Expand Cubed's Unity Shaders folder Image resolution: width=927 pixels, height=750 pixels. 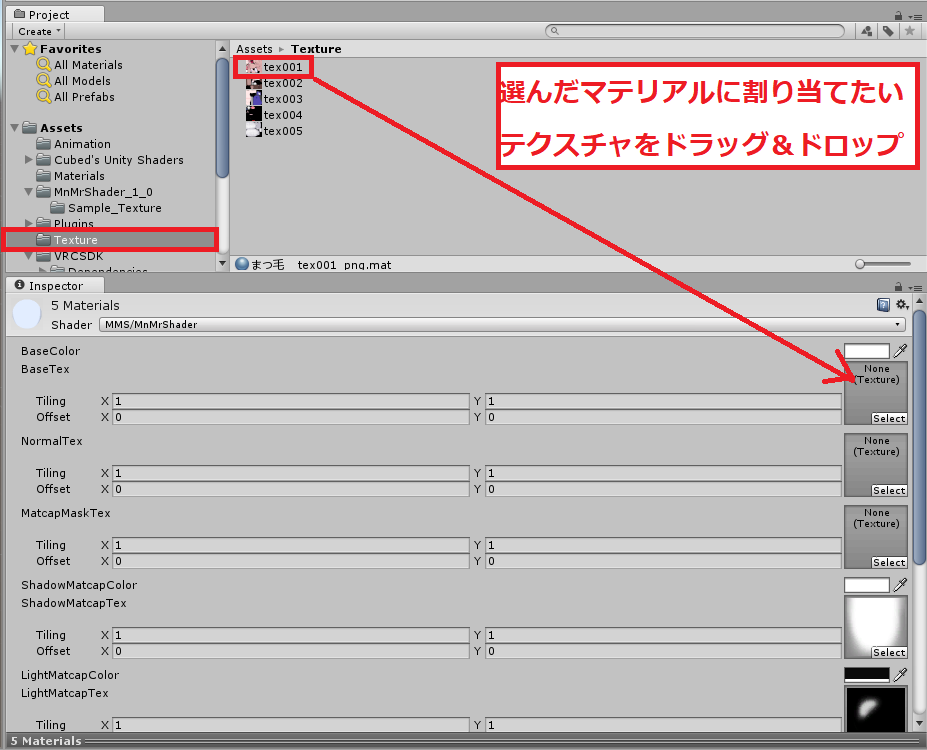[x=28, y=160]
